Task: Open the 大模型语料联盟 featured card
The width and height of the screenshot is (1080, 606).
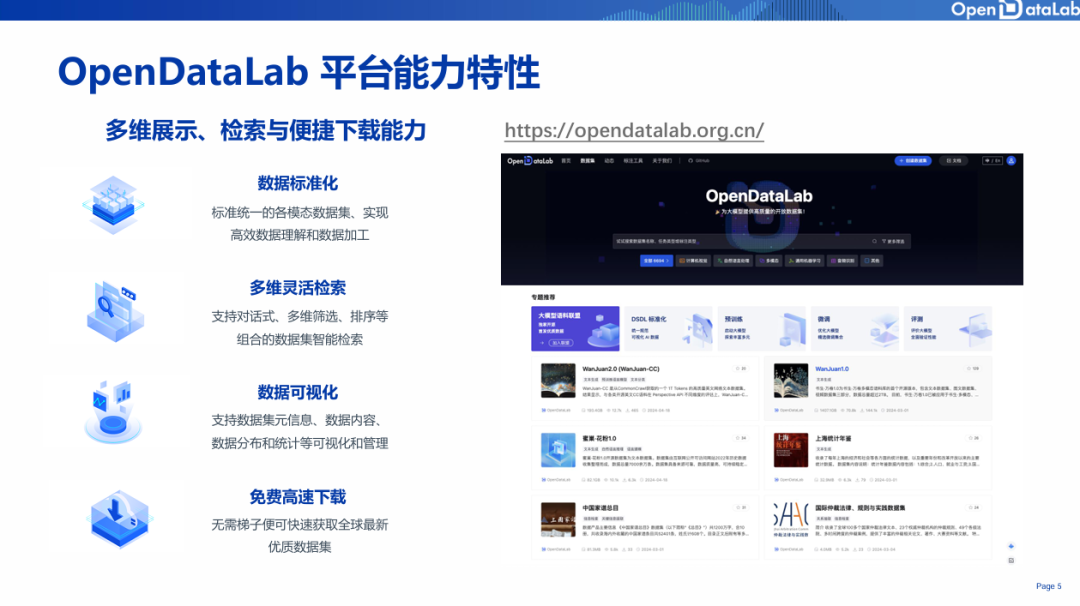Action: [575, 328]
